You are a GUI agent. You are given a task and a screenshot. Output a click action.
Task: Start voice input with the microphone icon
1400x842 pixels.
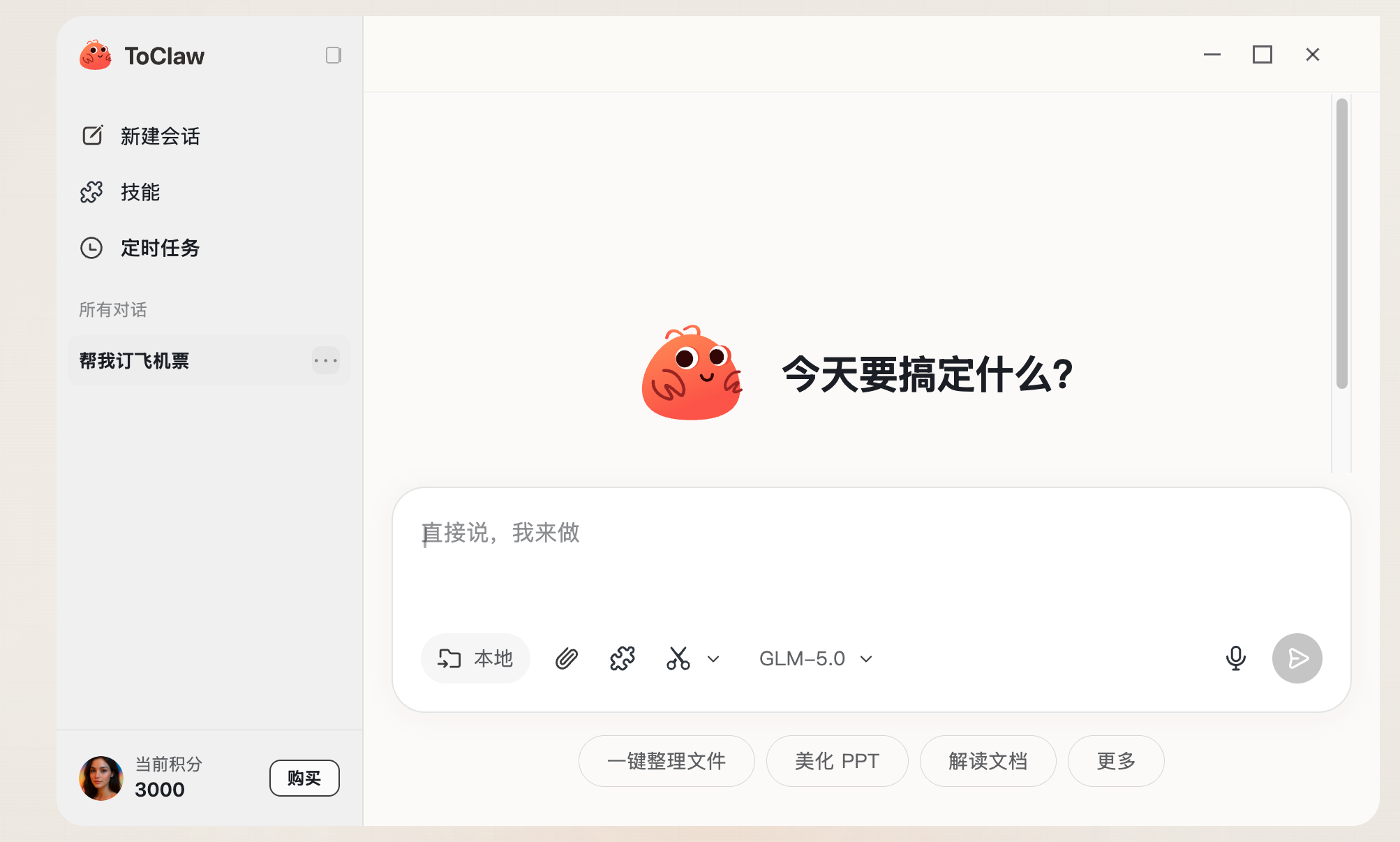click(x=1236, y=658)
